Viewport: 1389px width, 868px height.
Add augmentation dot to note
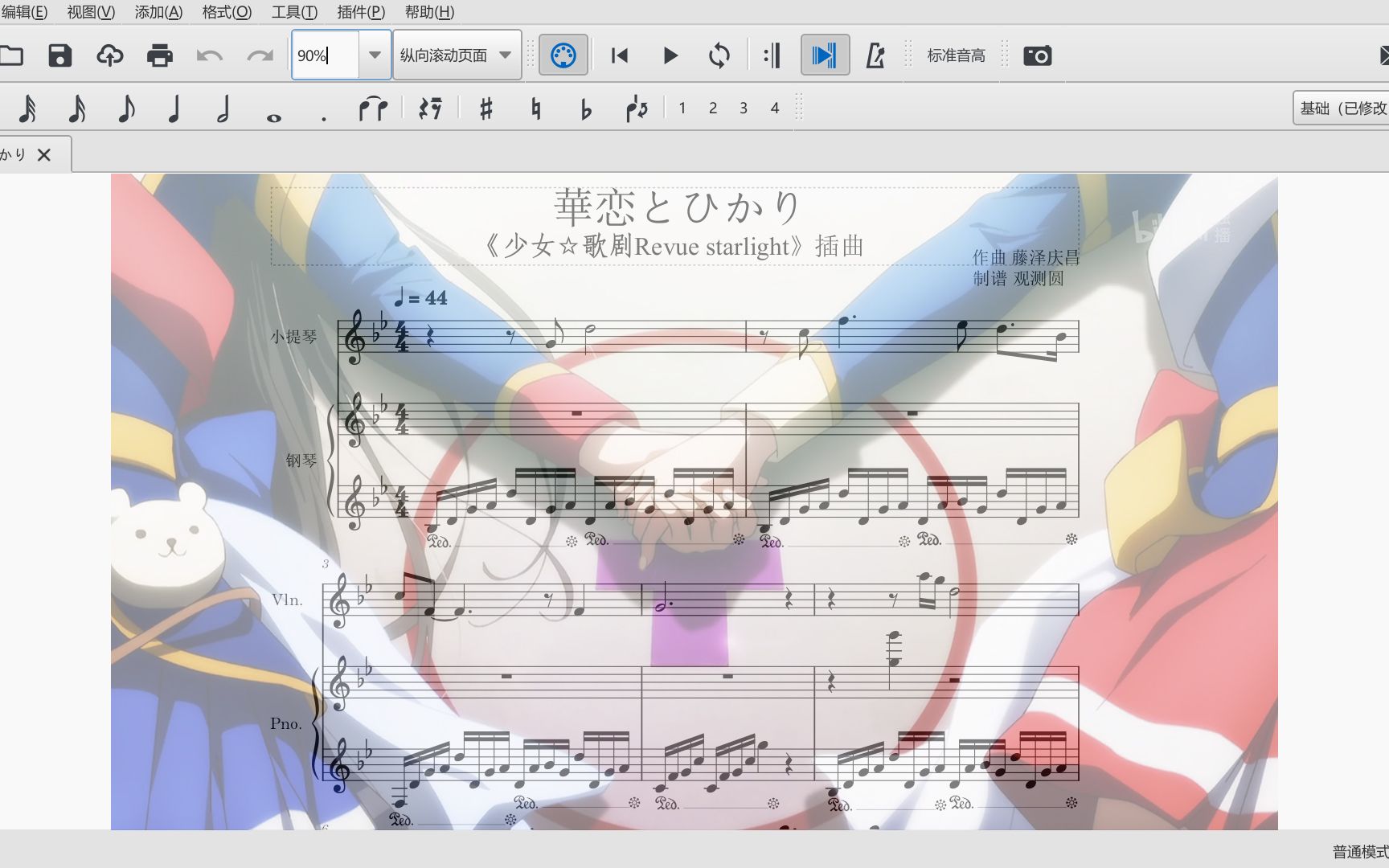(323, 118)
